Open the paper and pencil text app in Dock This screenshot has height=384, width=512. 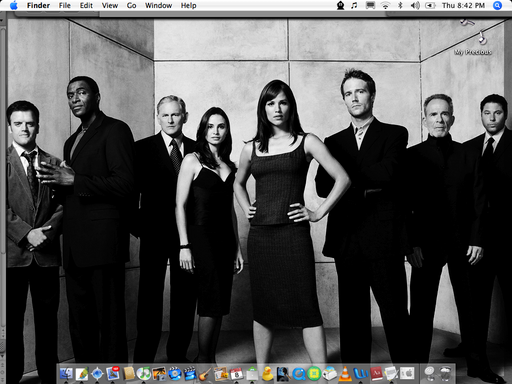391,373
